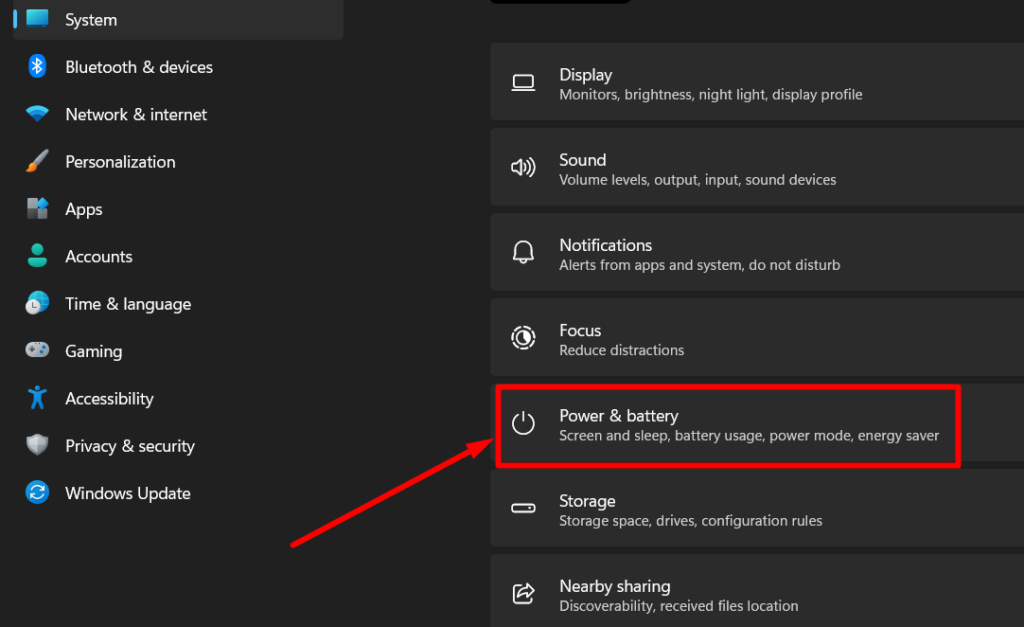The width and height of the screenshot is (1024, 627).
Task: Click the Wi-Fi Network icon
Action: pyautogui.click(x=37, y=114)
